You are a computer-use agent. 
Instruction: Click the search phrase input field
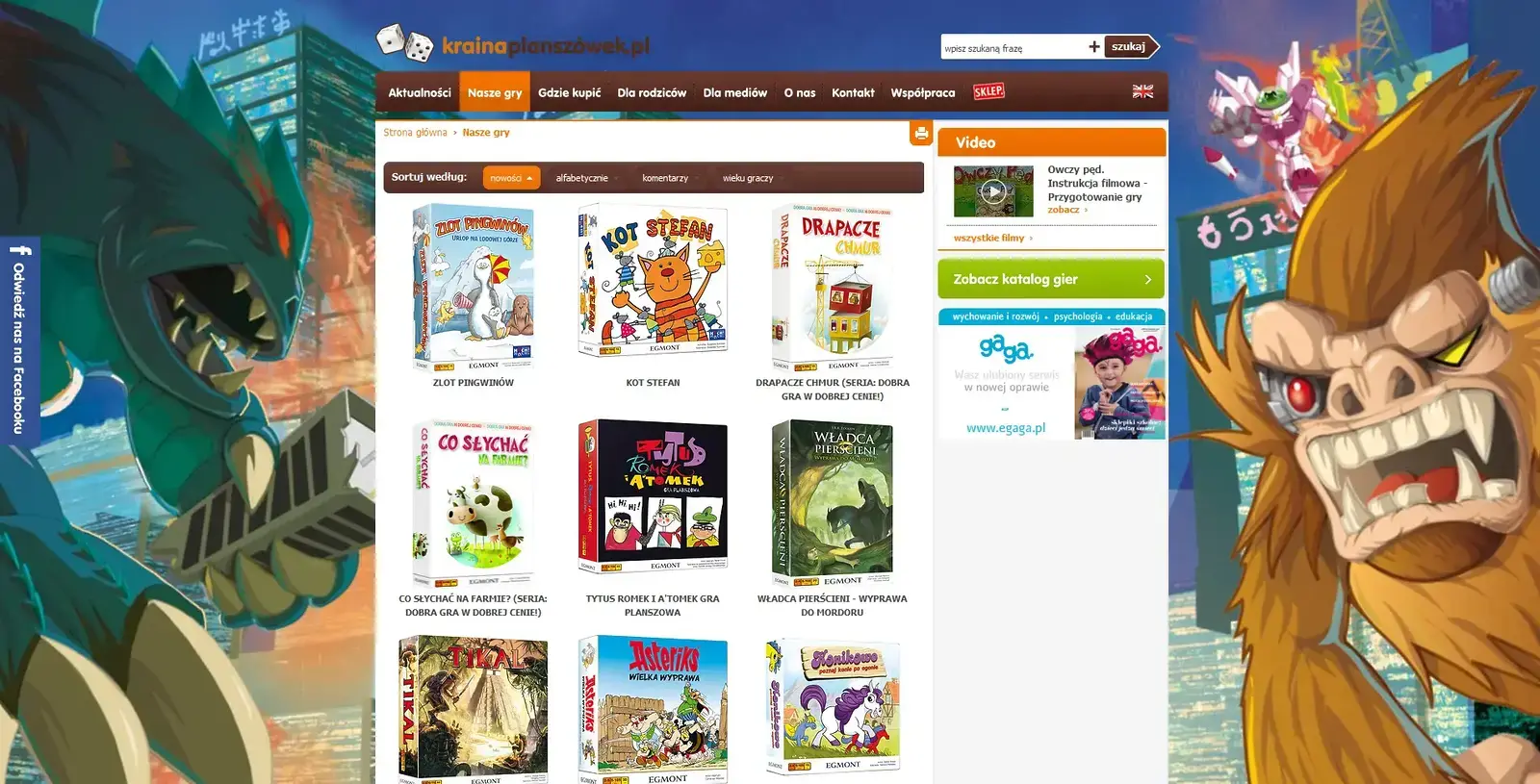(1014, 47)
